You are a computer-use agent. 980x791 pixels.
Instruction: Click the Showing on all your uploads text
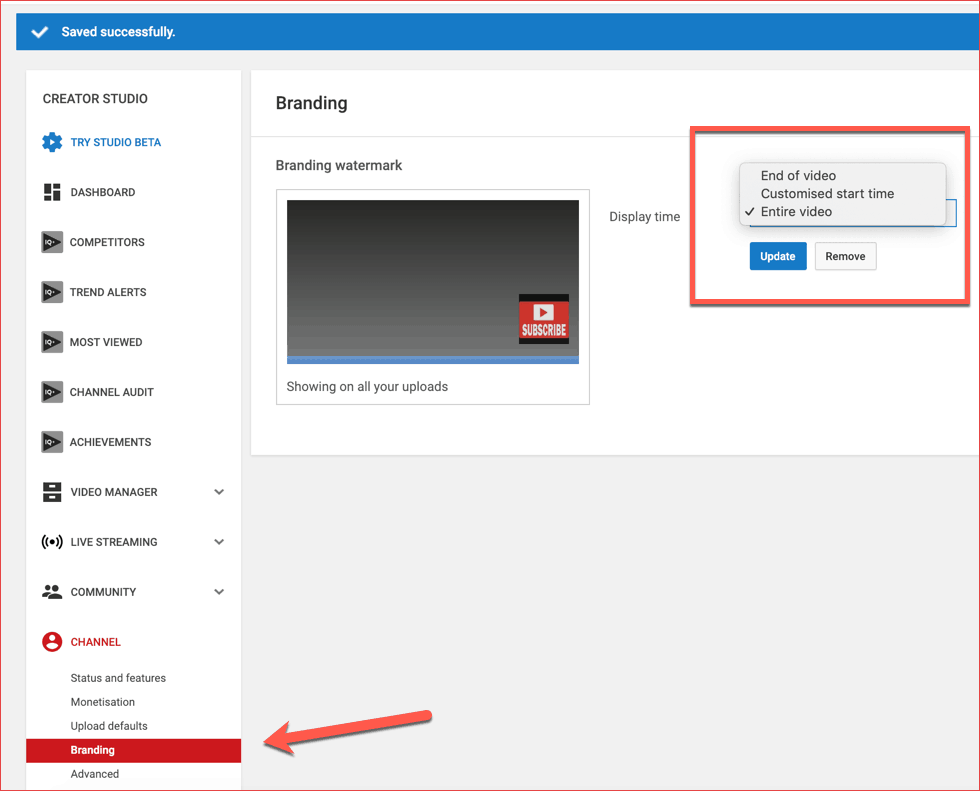point(367,387)
